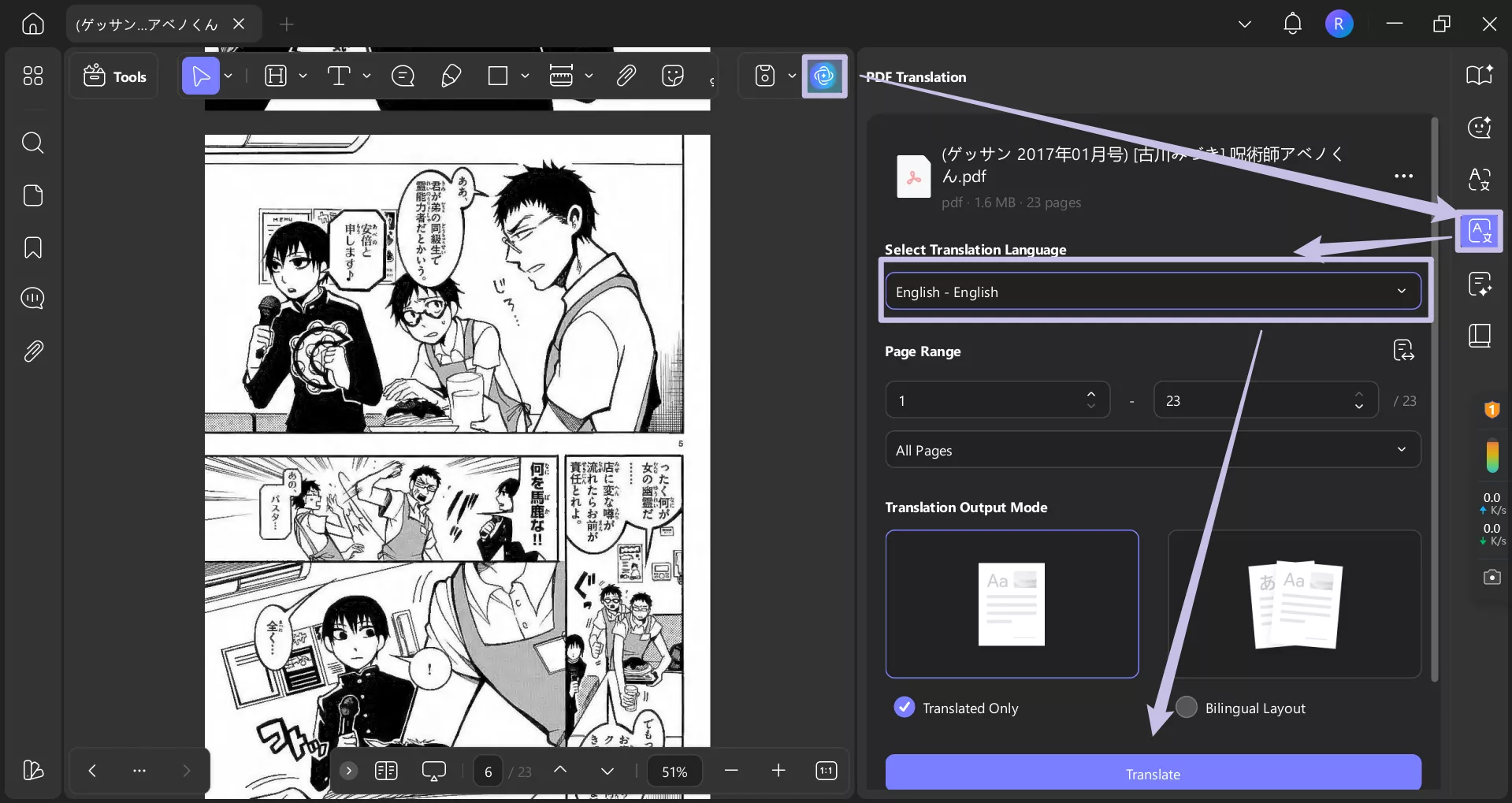Open the bookmarks panel in left sidebar
The width and height of the screenshot is (1512, 803).
click(x=32, y=247)
